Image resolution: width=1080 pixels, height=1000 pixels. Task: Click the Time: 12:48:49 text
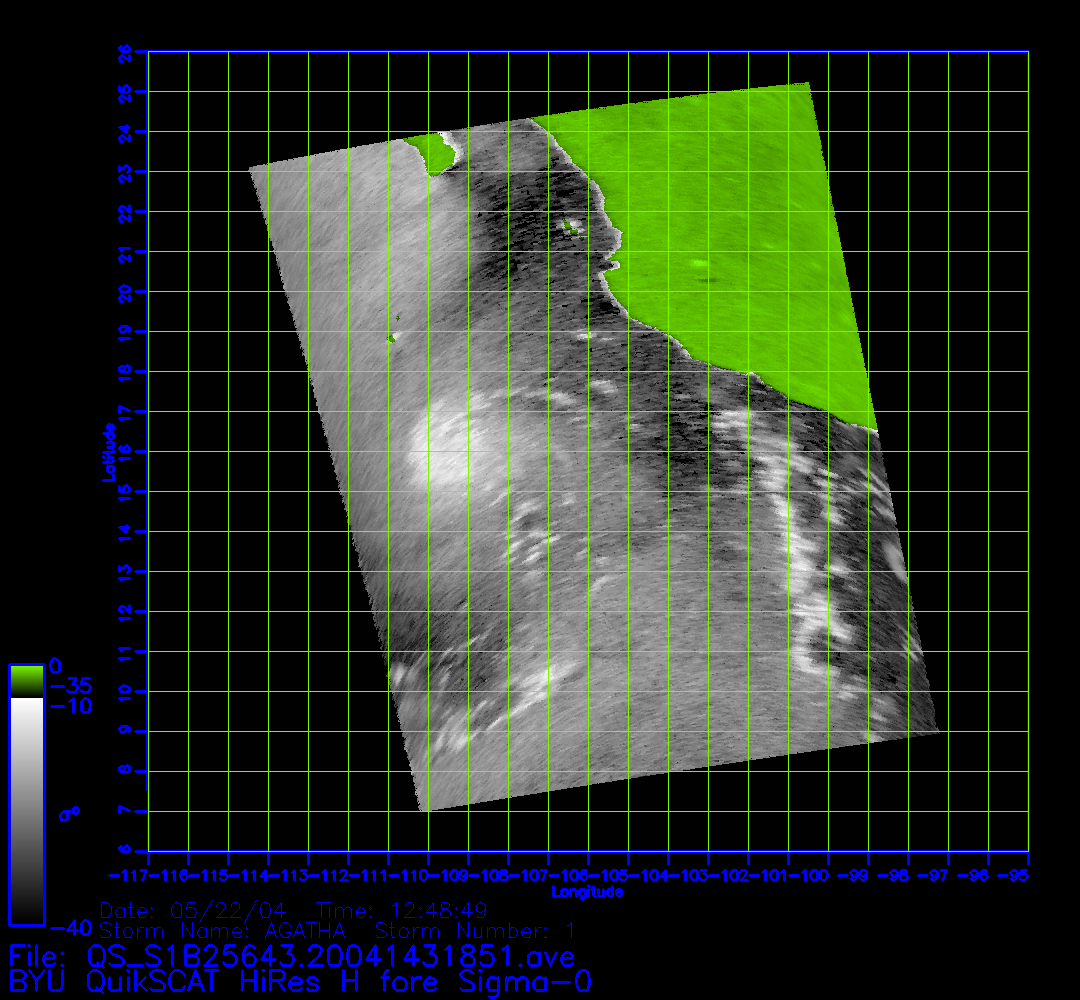(401, 911)
